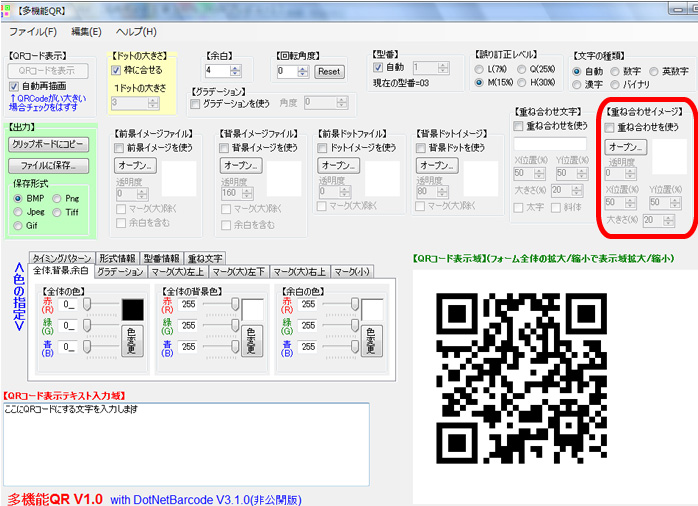698x506 pixels.
Task: Click オープン under 重ね合わせイメージ
Action: tap(626, 147)
